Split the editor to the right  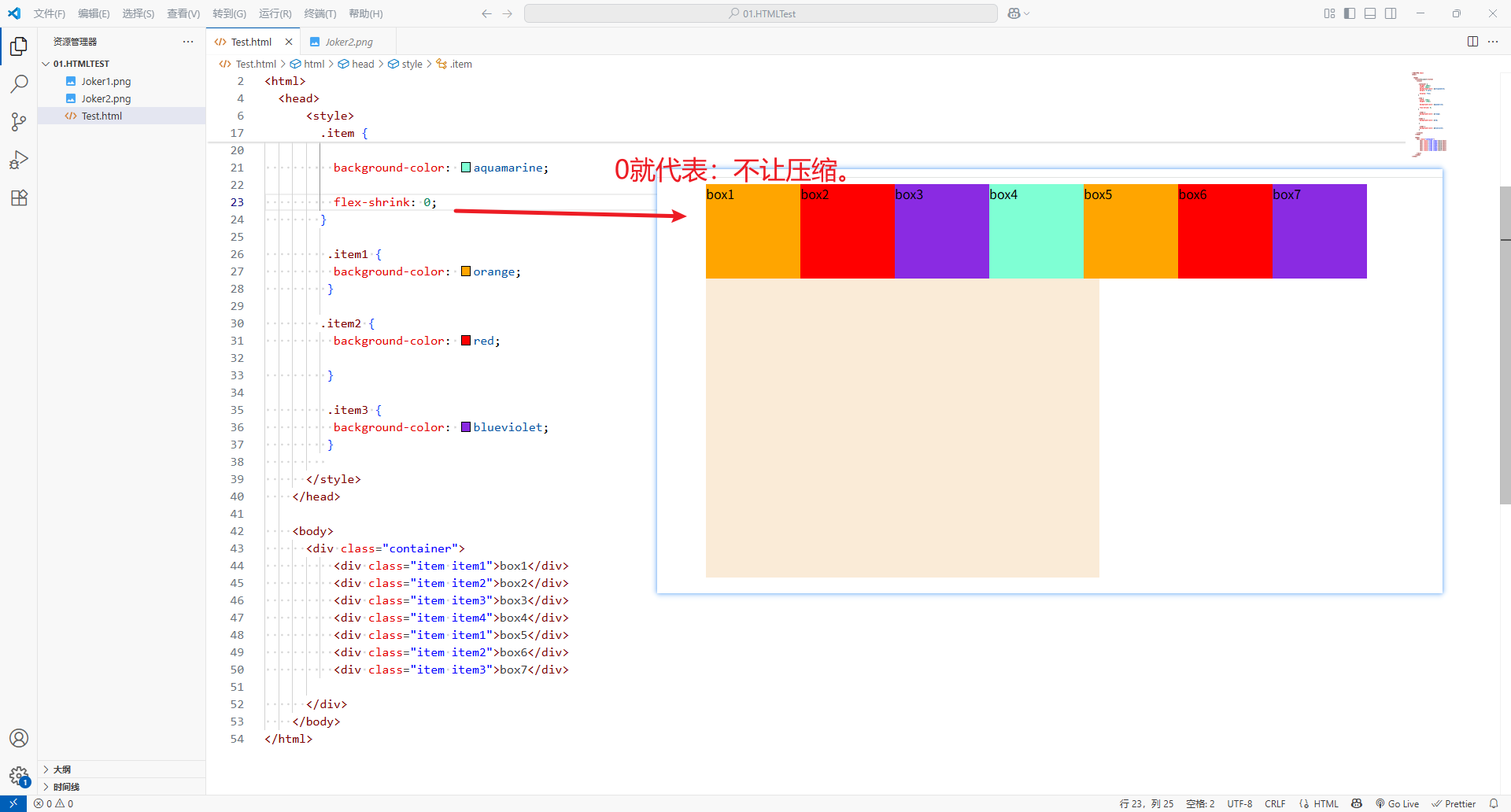click(1472, 42)
